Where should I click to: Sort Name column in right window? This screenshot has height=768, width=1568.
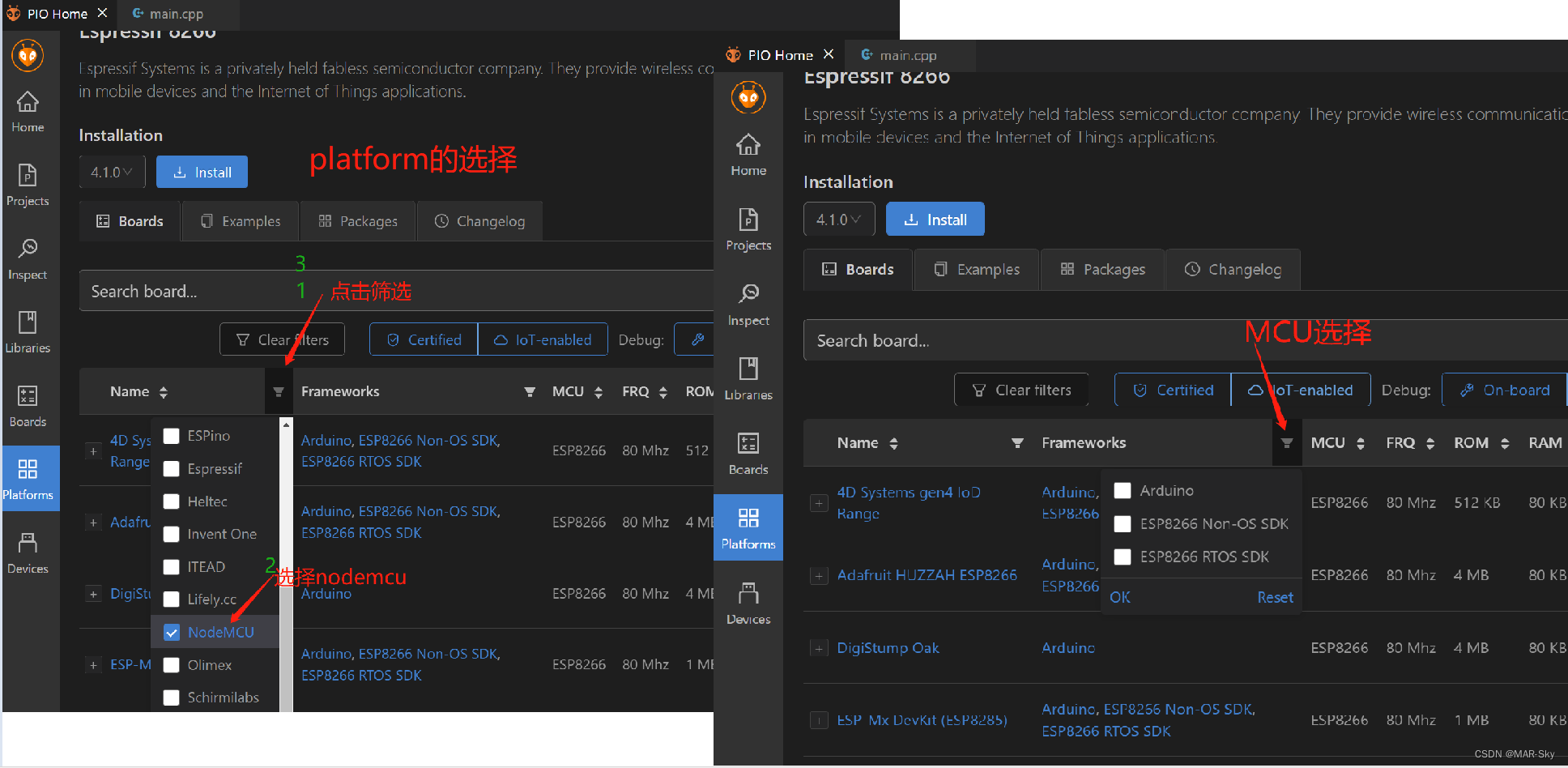pyautogui.click(x=893, y=443)
